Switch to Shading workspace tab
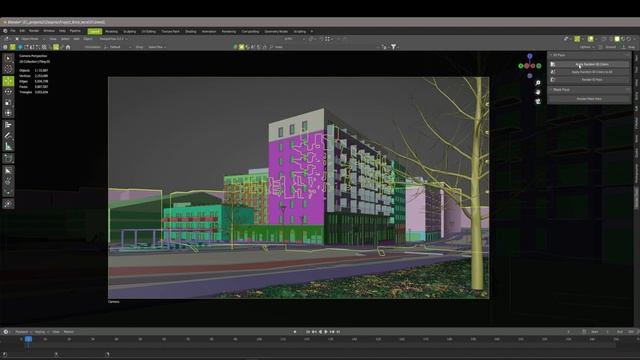This screenshot has height=360, width=640. pyautogui.click(x=191, y=31)
